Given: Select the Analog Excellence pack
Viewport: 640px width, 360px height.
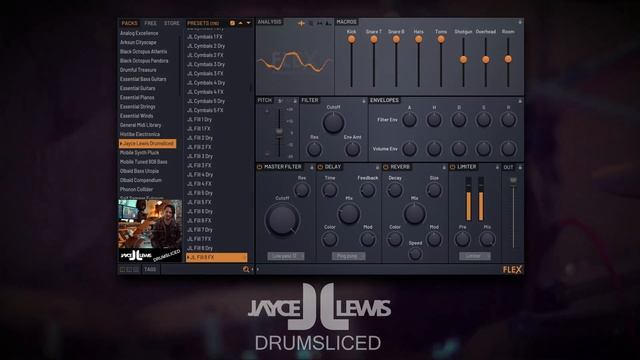Looking at the screenshot, I should [139, 33].
